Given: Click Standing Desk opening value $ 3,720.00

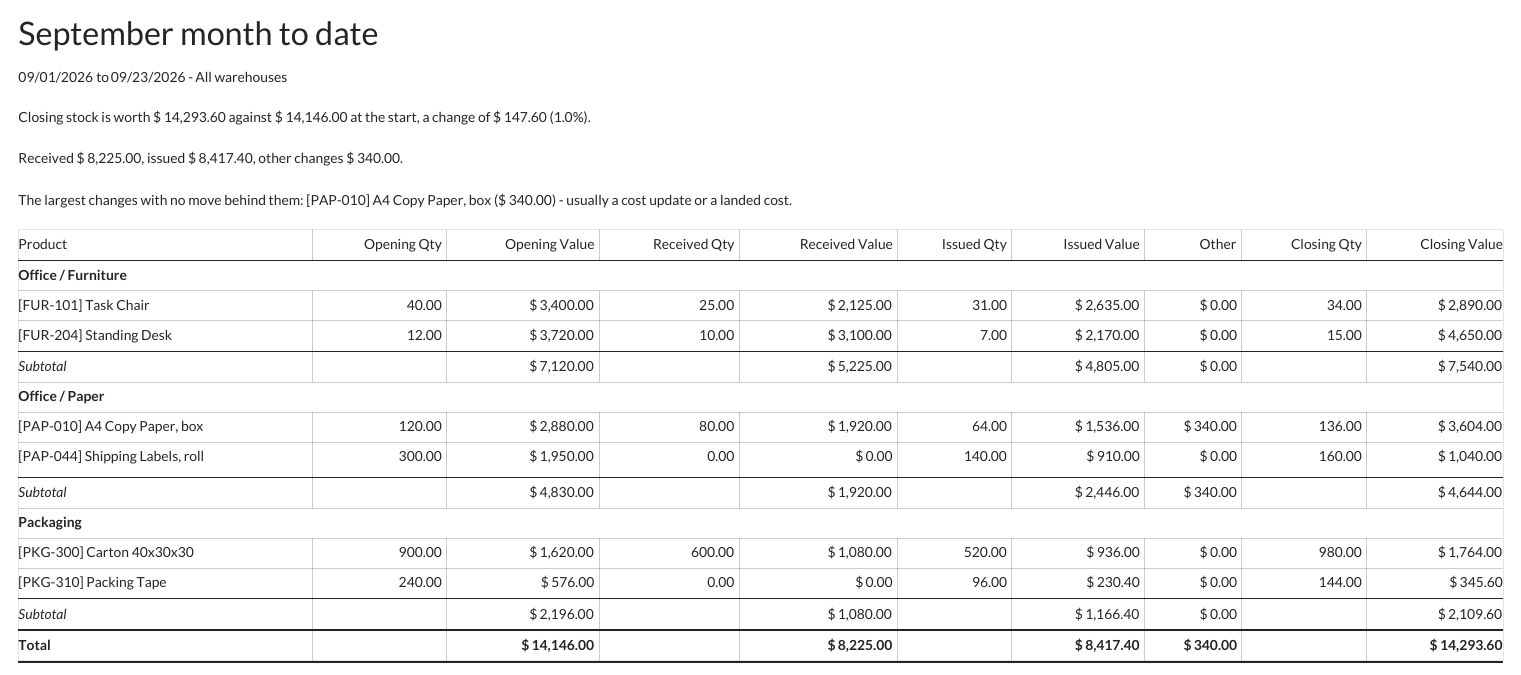Looking at the screenshot, I should 561,335.
